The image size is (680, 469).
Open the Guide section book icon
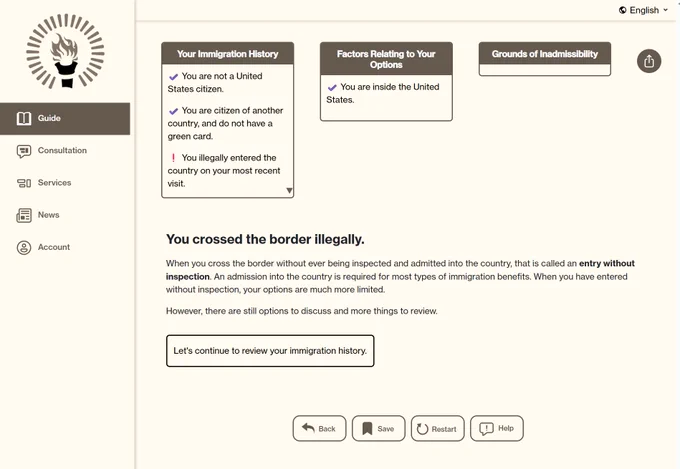point(24,118)
